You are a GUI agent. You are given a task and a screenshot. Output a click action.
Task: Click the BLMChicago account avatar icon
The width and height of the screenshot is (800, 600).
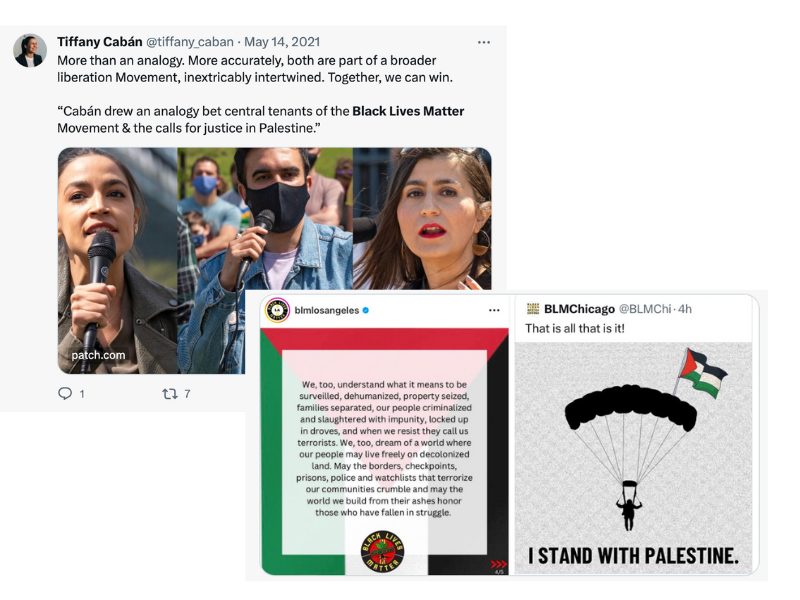(x=532, y=309)
